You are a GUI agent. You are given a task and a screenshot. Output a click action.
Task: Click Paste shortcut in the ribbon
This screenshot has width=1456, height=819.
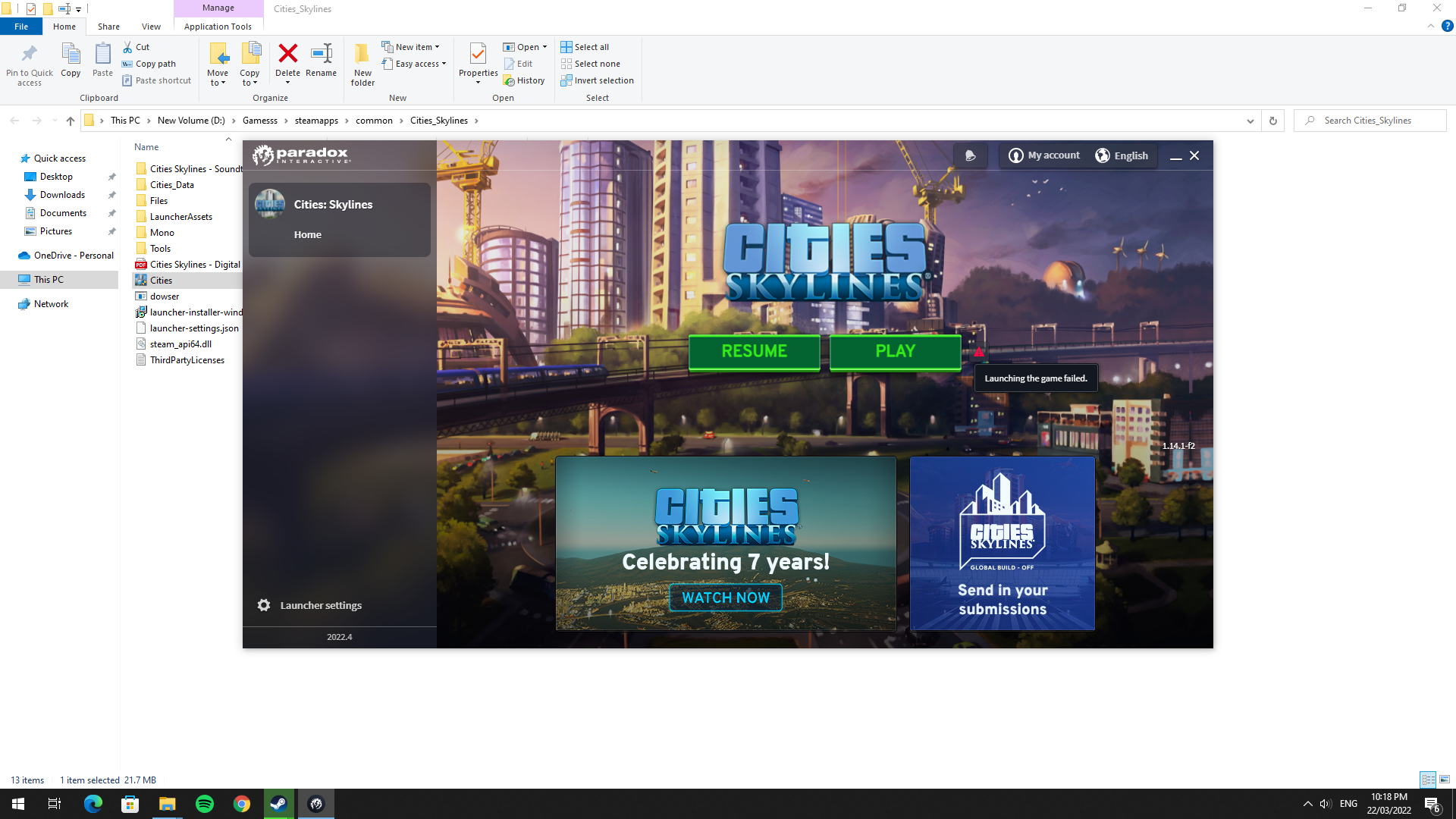click(156, 80)
